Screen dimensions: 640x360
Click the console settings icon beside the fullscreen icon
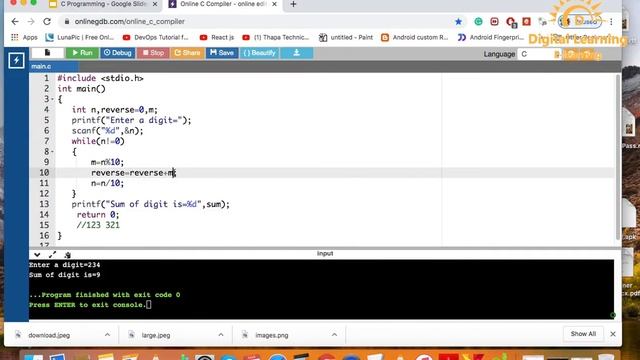point(67,255)
